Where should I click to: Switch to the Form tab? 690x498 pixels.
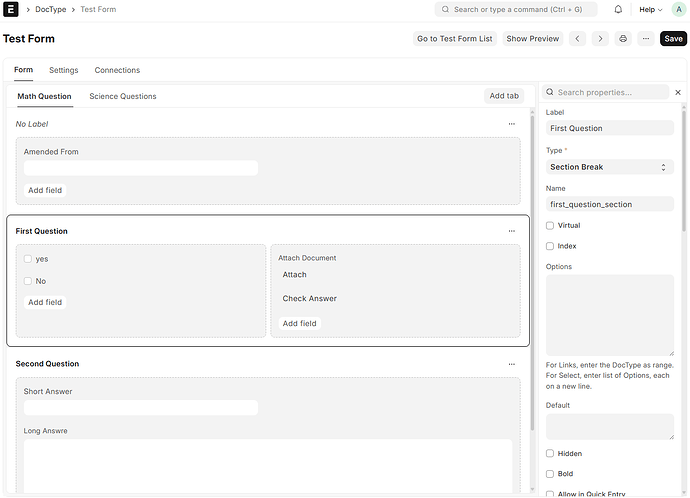click(x=23, y=70)
